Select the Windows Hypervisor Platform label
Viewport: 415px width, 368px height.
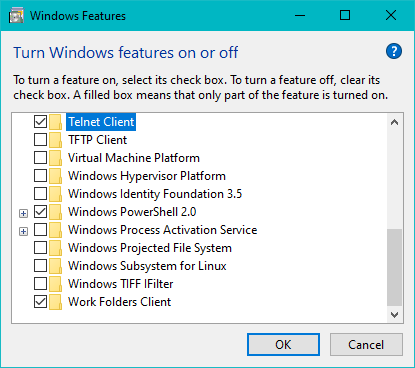click(147, 176)
